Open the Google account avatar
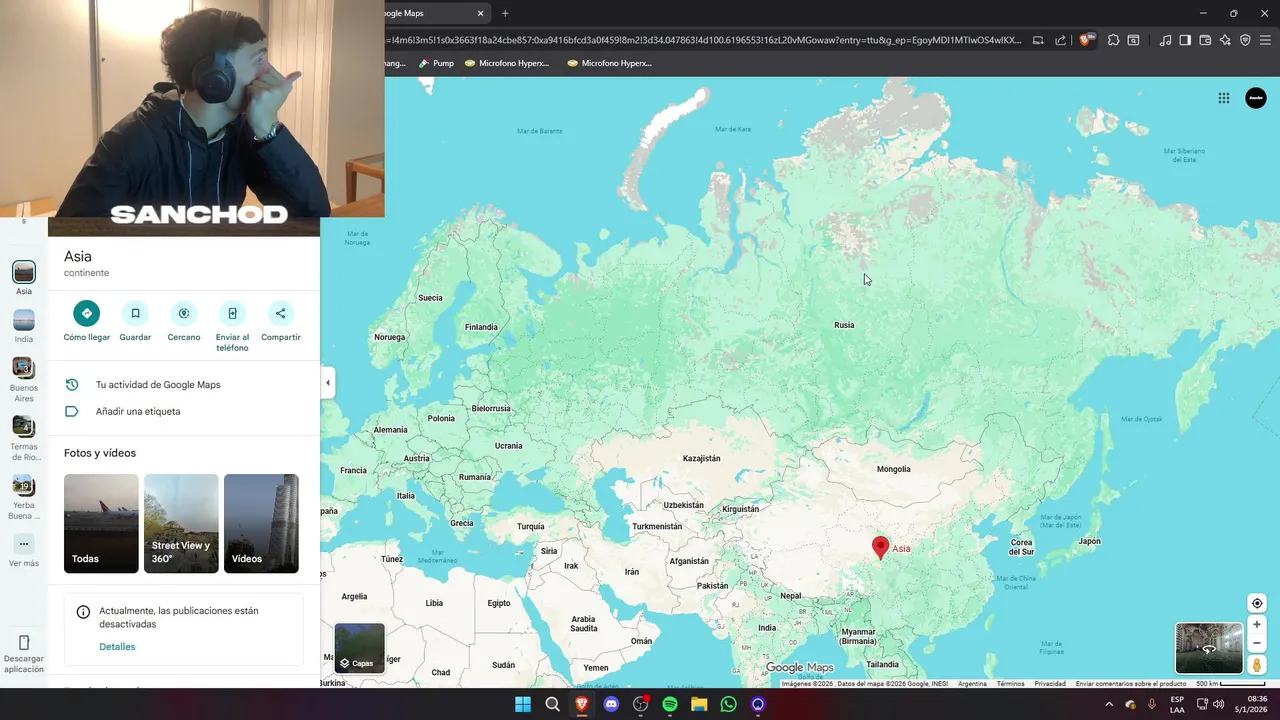 coord(1256,98)
